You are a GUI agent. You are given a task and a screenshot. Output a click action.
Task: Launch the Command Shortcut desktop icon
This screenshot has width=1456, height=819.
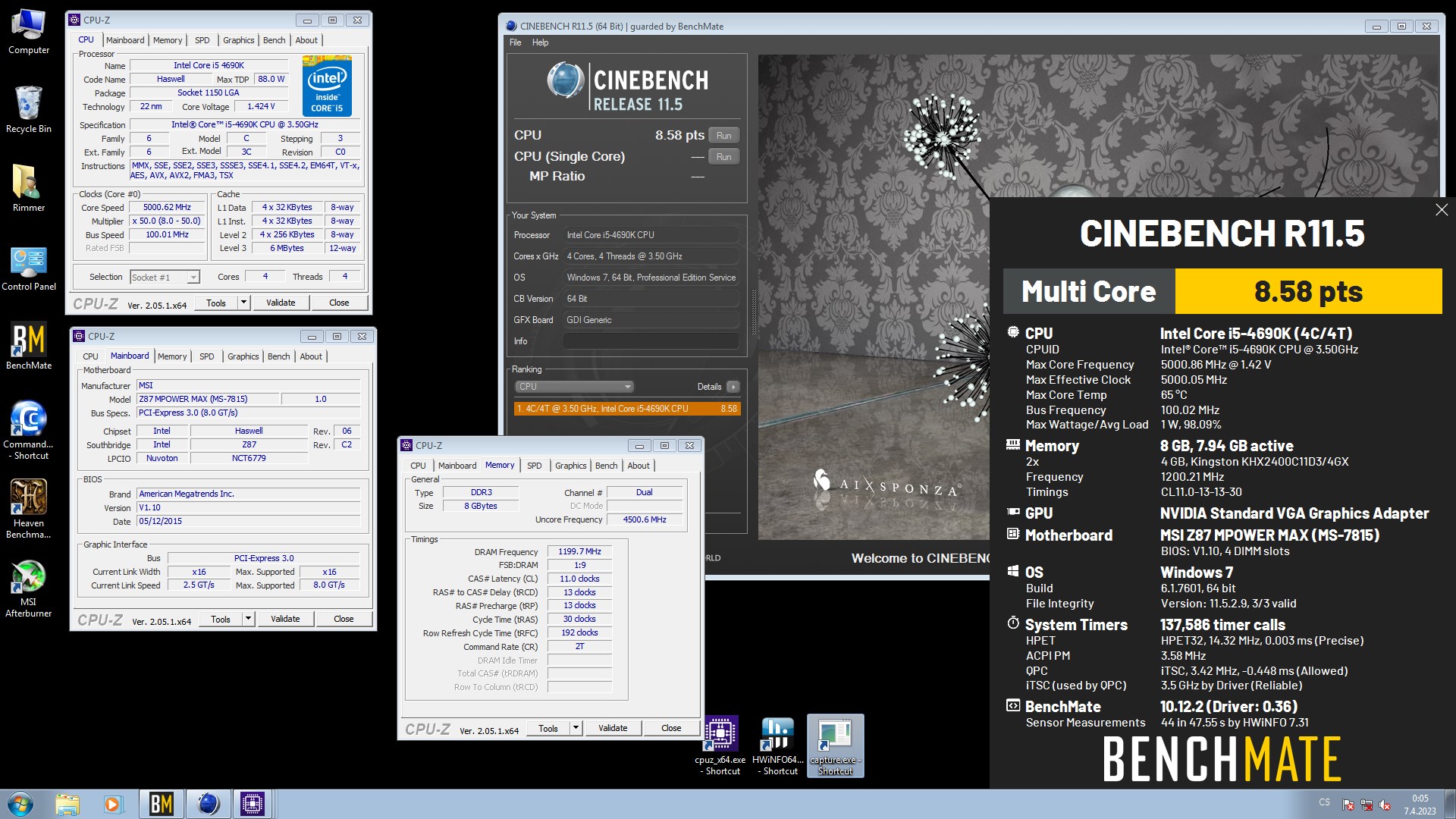point(29,429)
